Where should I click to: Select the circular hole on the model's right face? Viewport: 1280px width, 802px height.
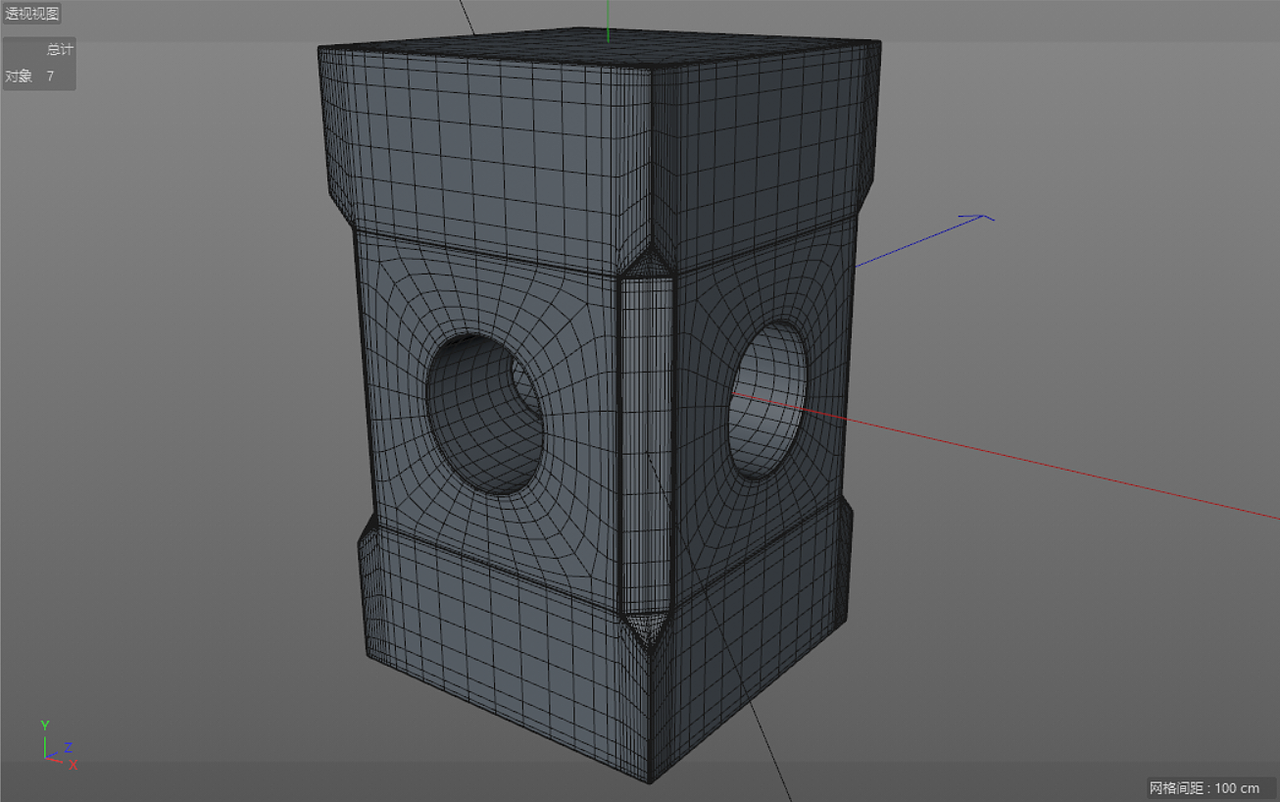pos(767,399)
